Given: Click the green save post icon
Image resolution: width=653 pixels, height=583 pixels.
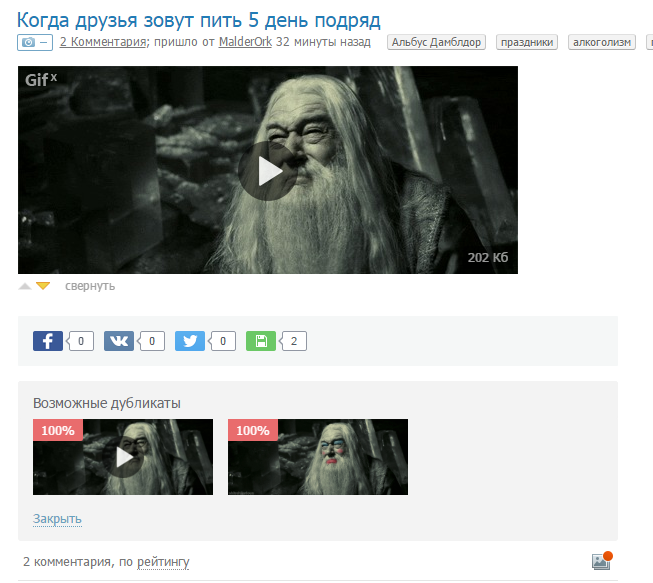Looking at the screenshot, I should [260, 341].
